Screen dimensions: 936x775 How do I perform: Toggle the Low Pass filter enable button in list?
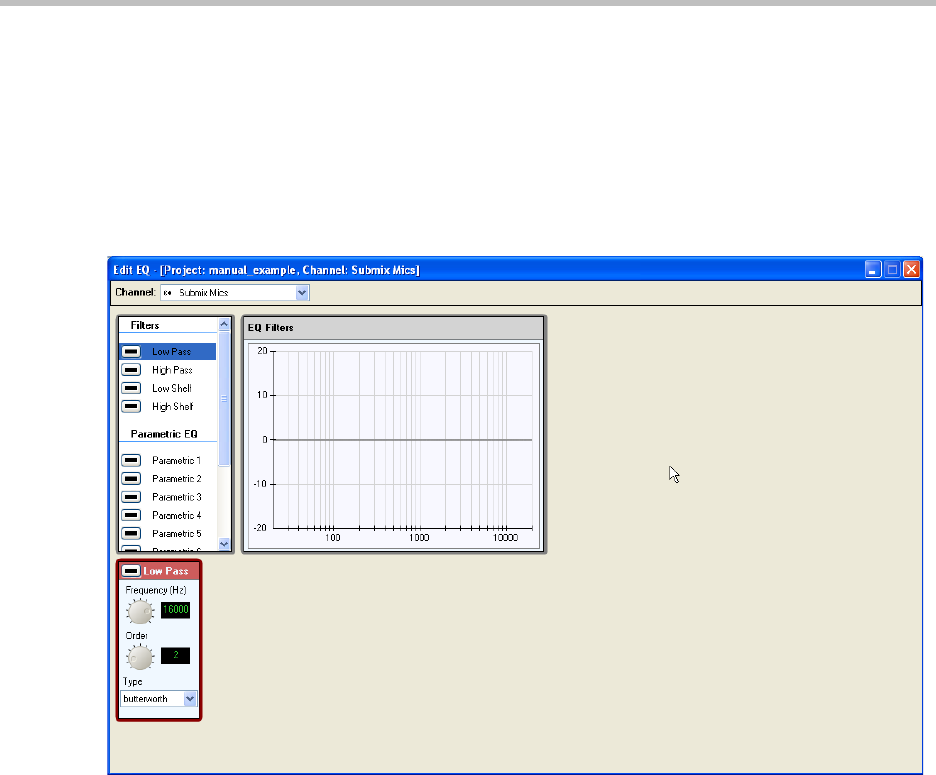click(x=130, y=352)
